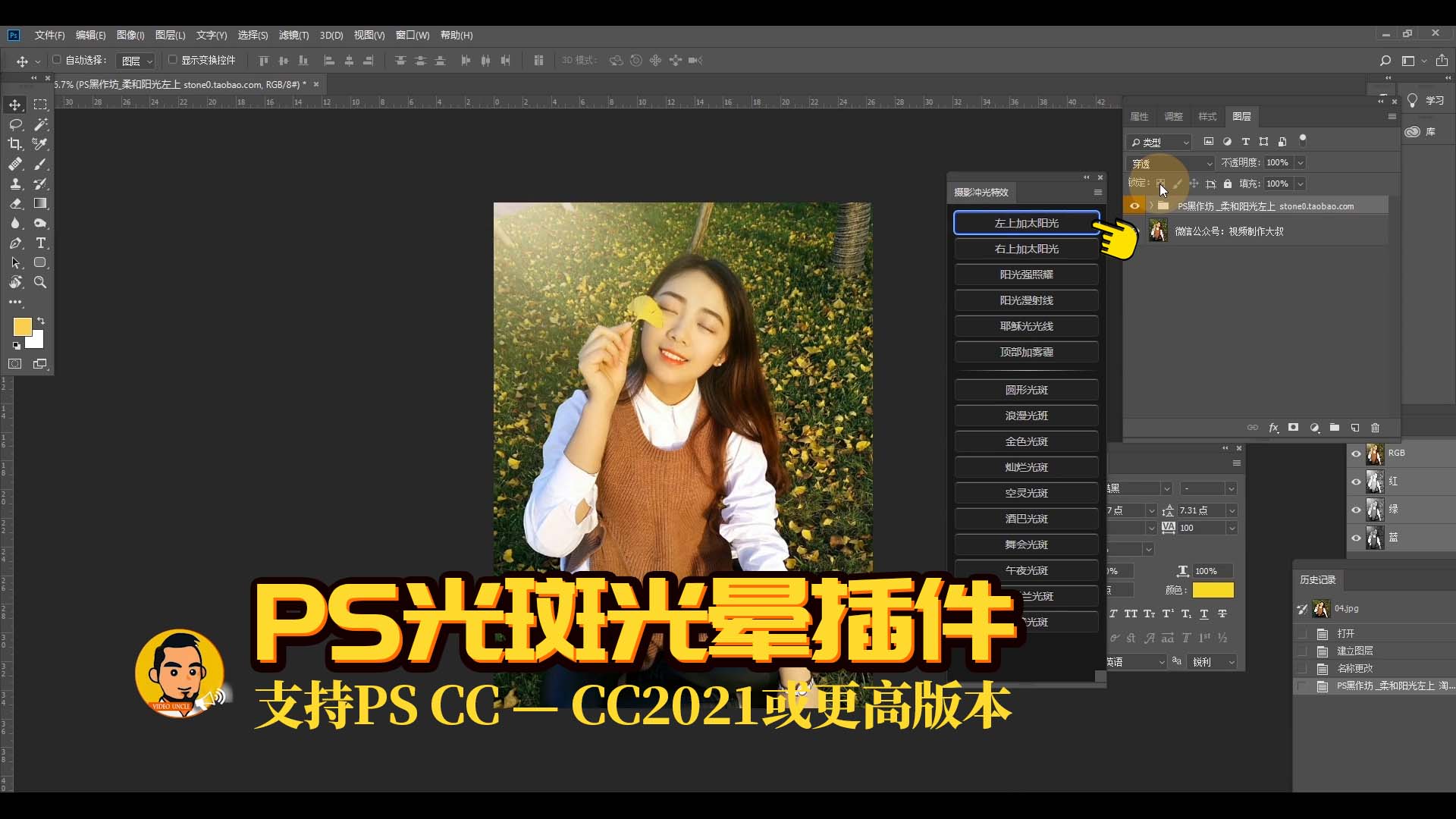The height and width of the screenshot is (819, 1456).
Task: Open the Learn panel lightbulb icon
Action: coord(1412,101)
